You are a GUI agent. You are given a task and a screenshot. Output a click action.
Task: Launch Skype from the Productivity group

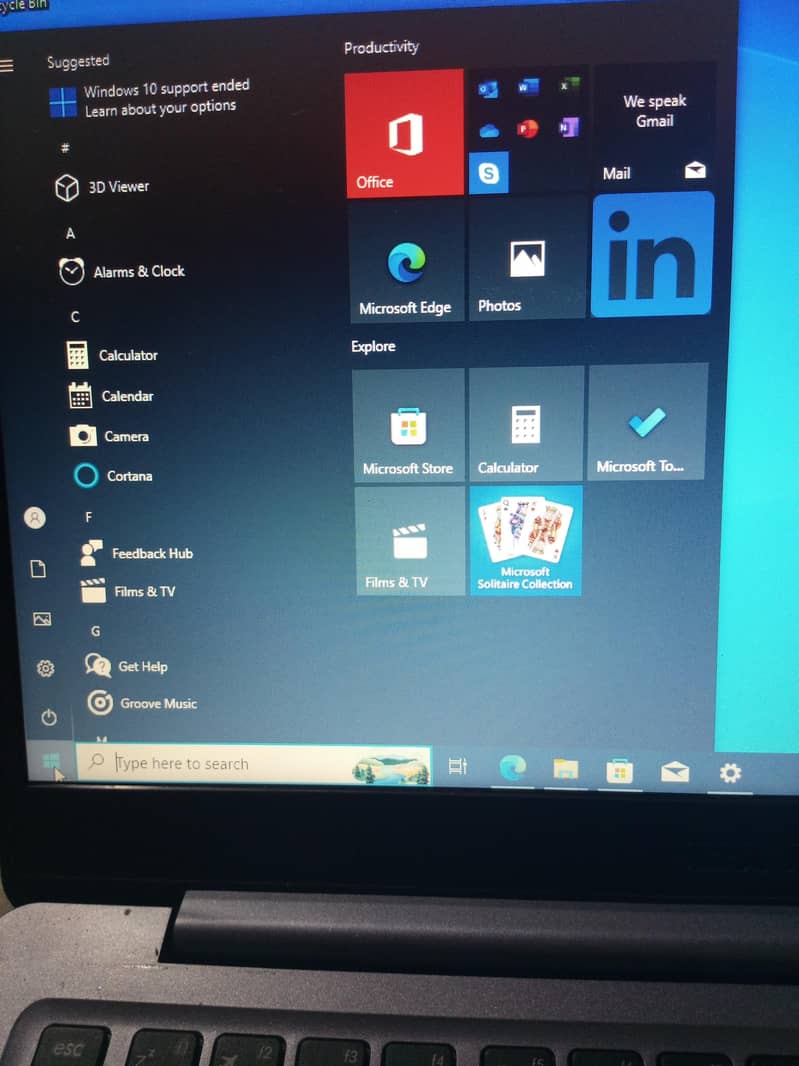coord(488,173)
